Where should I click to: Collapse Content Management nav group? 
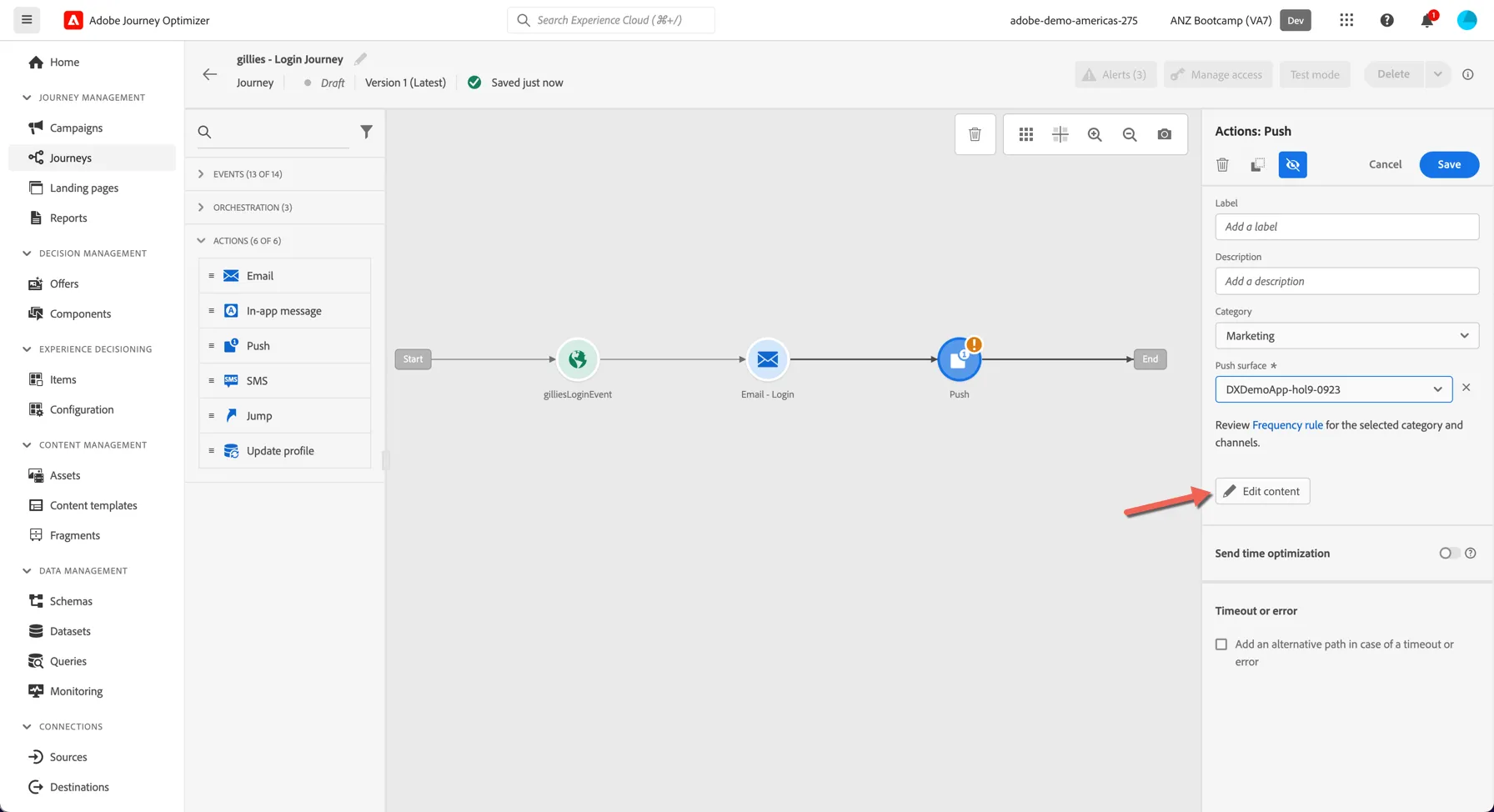pyautogui.click(x=27, y=445)
